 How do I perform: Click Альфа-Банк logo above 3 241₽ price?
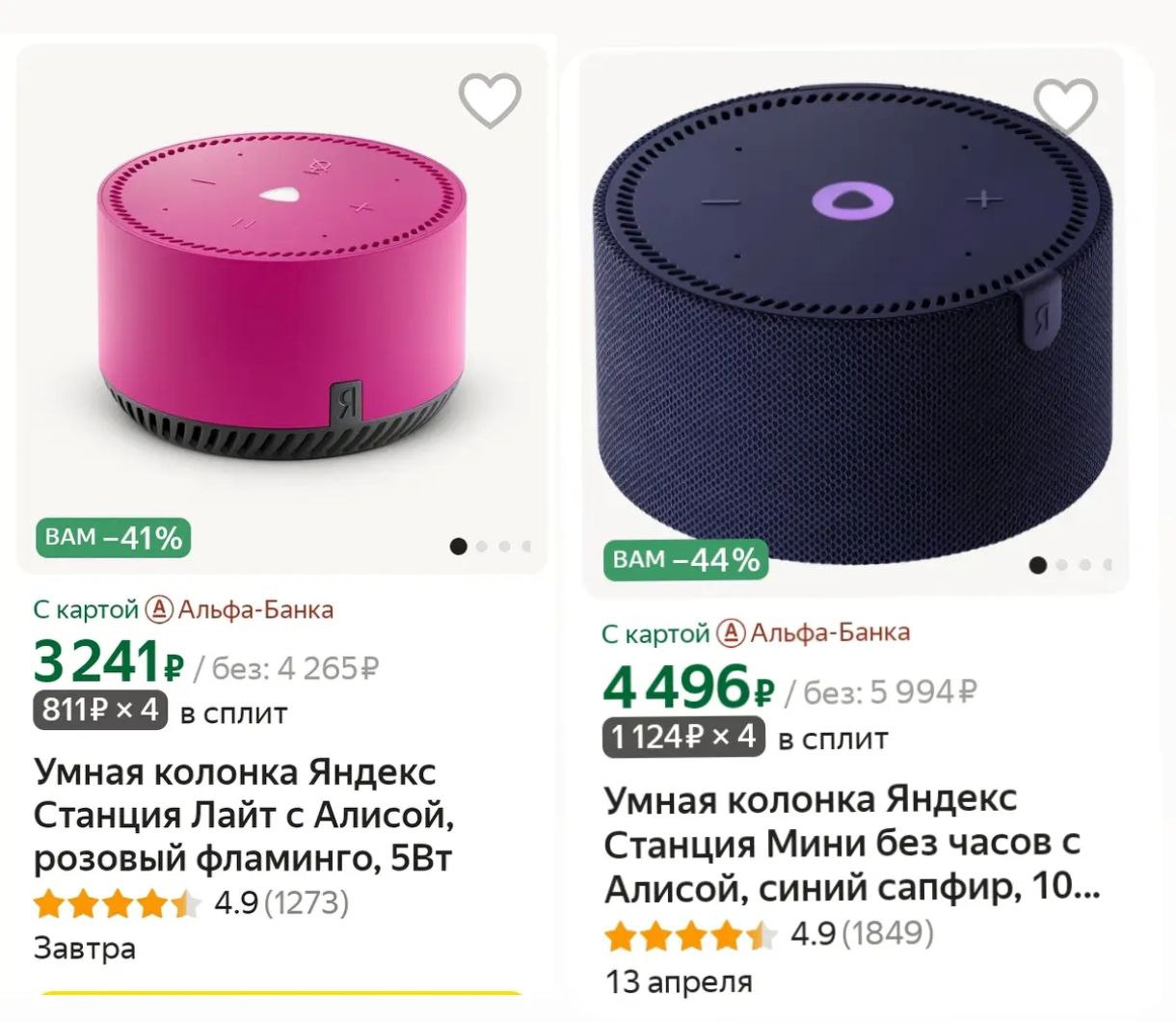[x=158, y=610]
